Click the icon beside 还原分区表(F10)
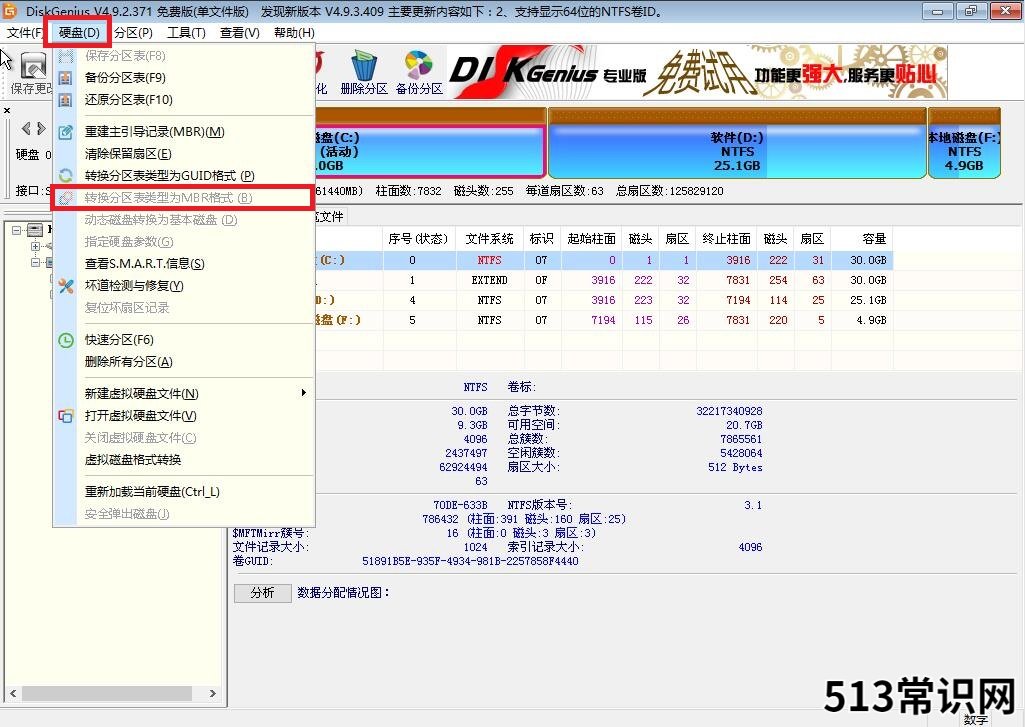This screenshot has height=727, width=1025. [x=65, y=100]
